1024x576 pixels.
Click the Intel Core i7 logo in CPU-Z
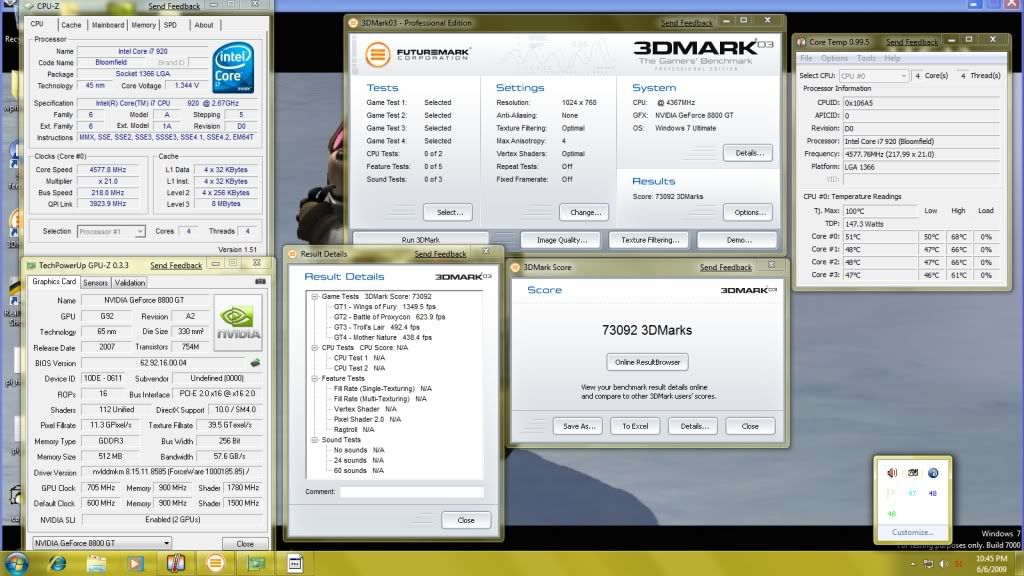click(233, 68)
